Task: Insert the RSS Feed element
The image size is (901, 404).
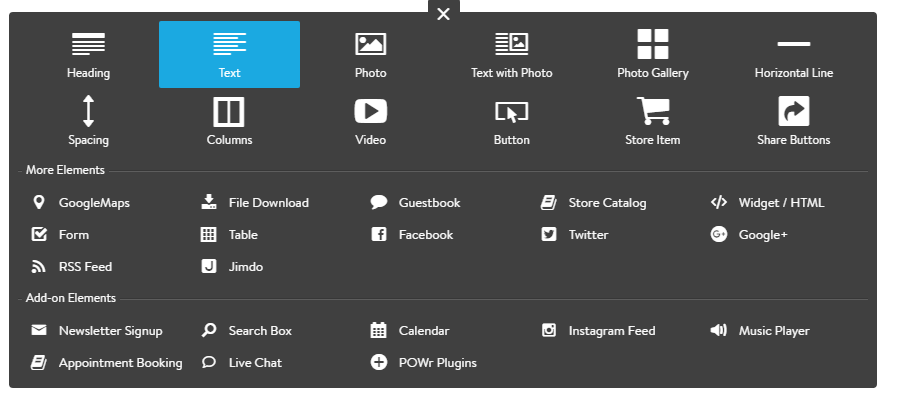Action: 72,267
